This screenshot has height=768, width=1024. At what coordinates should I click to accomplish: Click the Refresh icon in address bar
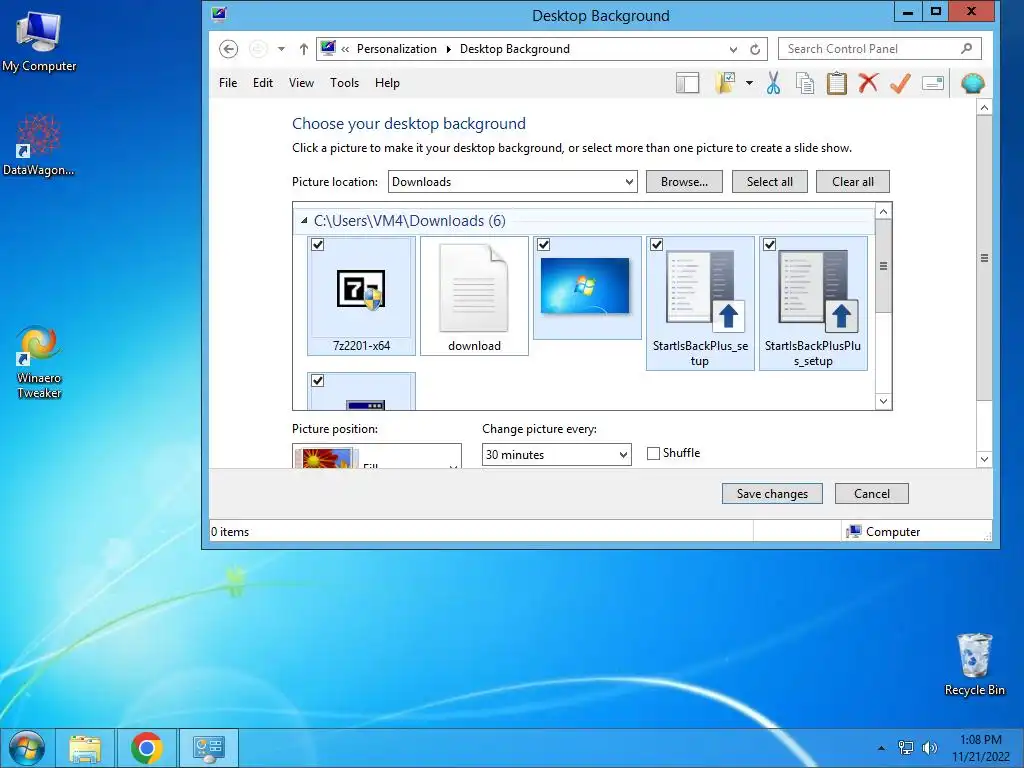755,49
